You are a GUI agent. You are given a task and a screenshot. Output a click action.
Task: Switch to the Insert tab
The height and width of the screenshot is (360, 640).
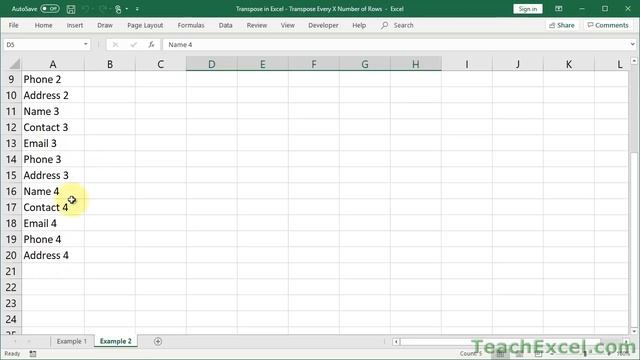click(x=75, y=25)
